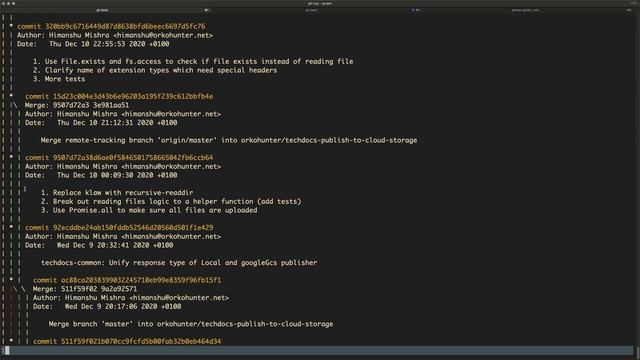Viewport: 640px width, 360px height.
Task: Click 'Merge branch master into orkohunter' message
Action: pos(191,324)
